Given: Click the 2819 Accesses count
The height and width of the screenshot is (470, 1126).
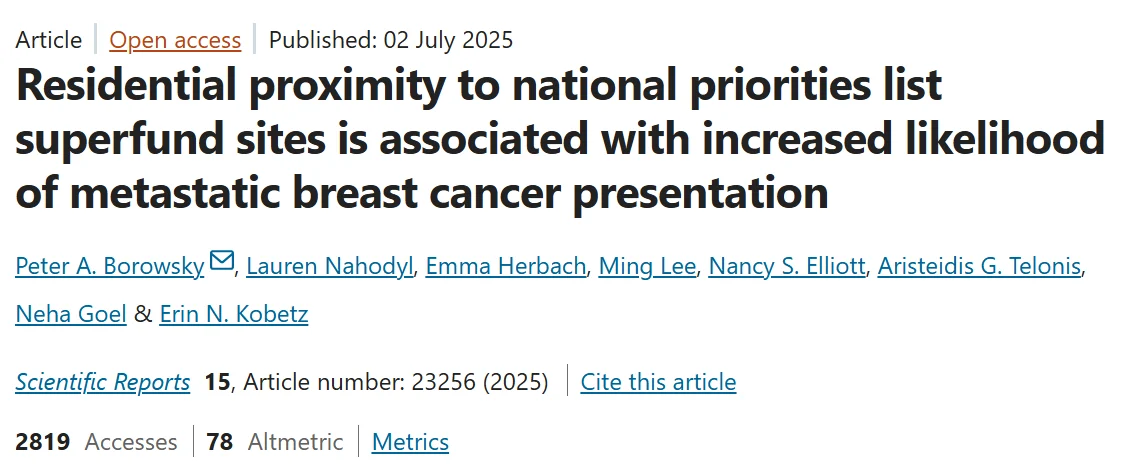Looking at the screenshot, I should click(x=96, y=442).
